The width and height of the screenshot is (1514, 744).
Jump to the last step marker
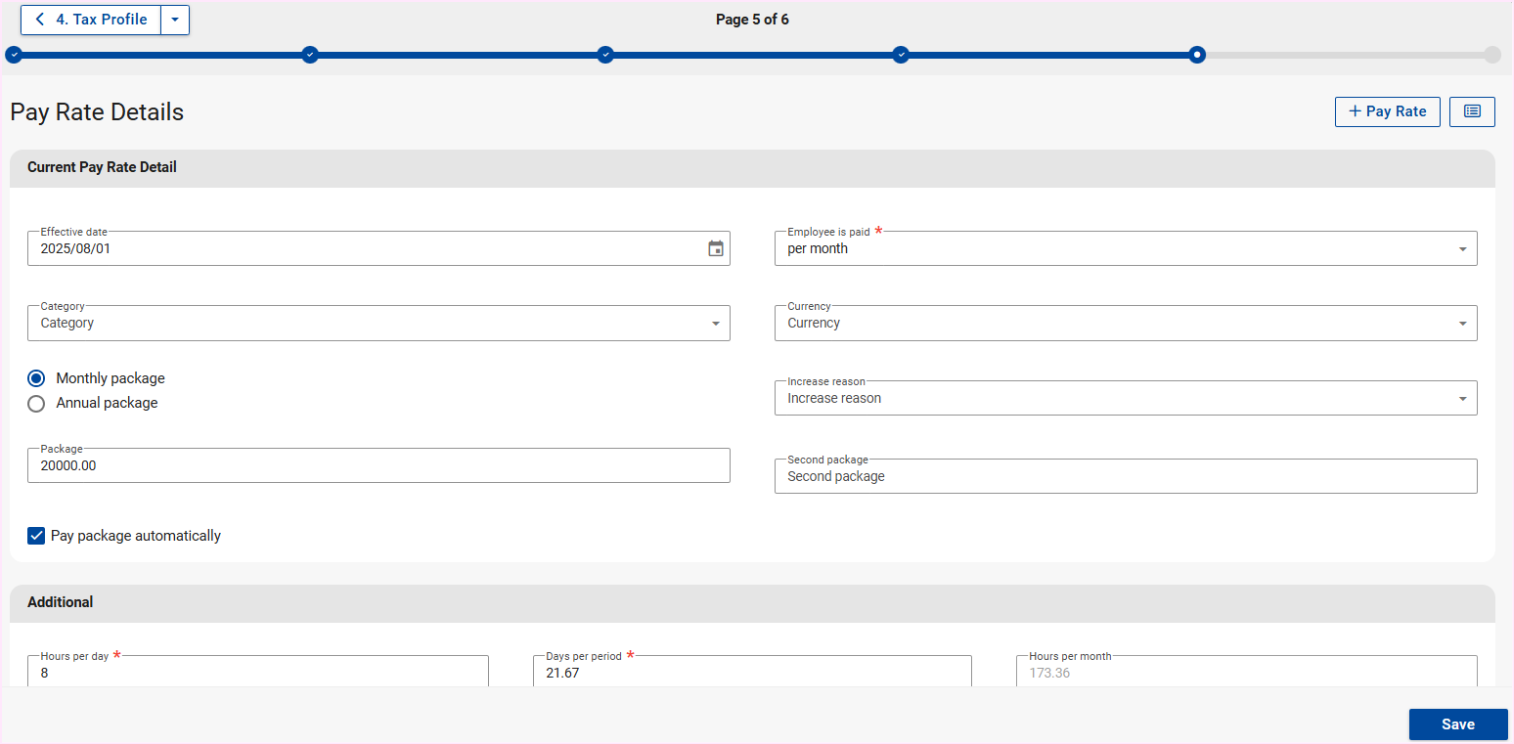click(1492, 55)
